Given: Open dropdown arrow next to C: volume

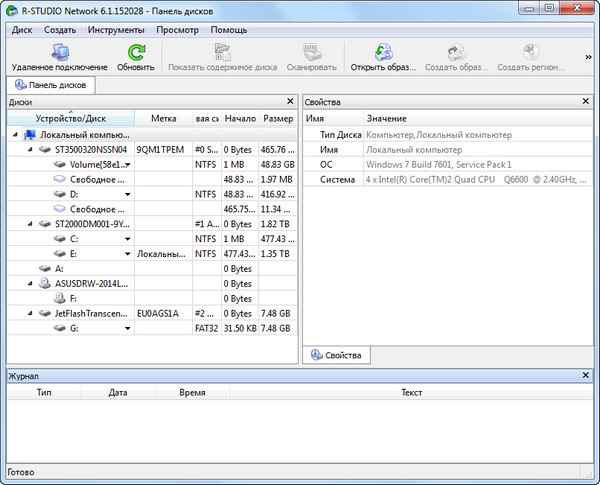Looking at the screenshot, I should [127, 239].
